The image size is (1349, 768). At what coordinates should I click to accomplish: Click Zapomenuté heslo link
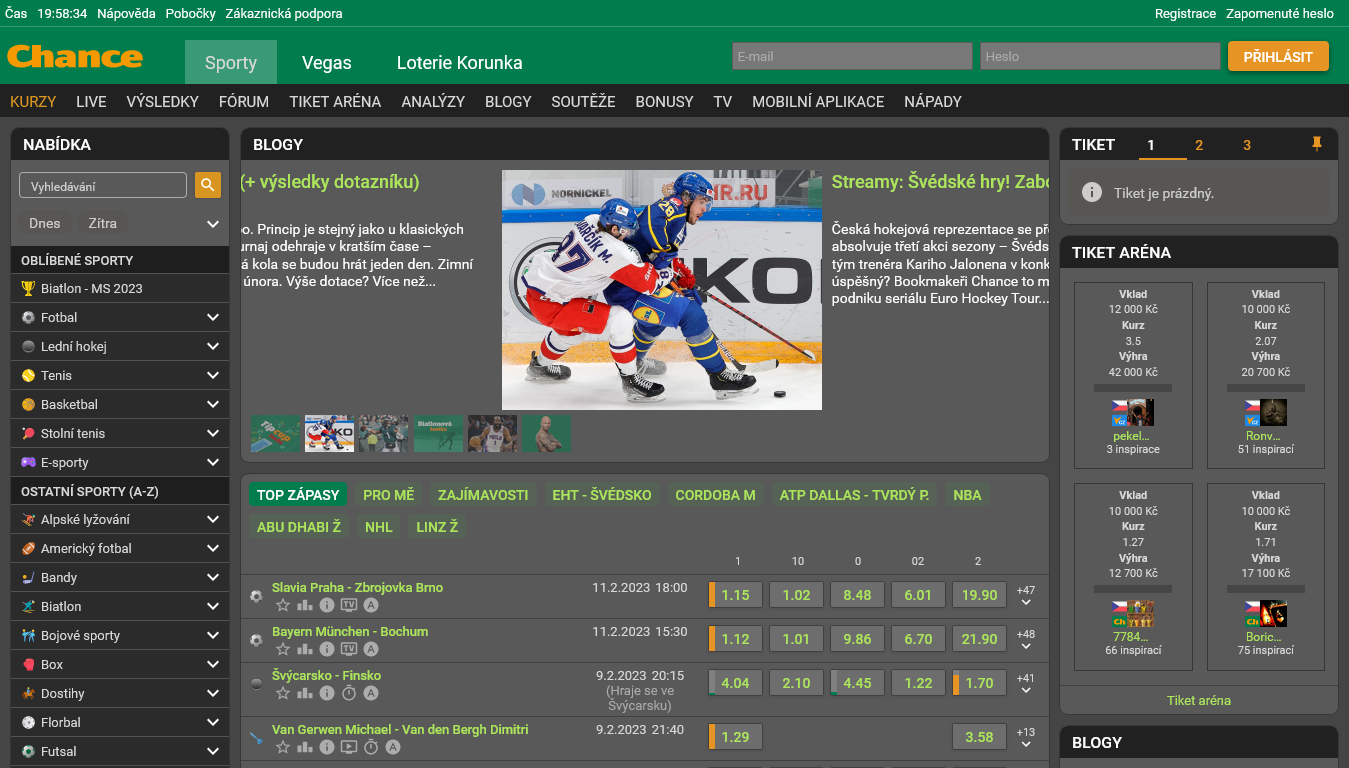[x=1280, y=14]
